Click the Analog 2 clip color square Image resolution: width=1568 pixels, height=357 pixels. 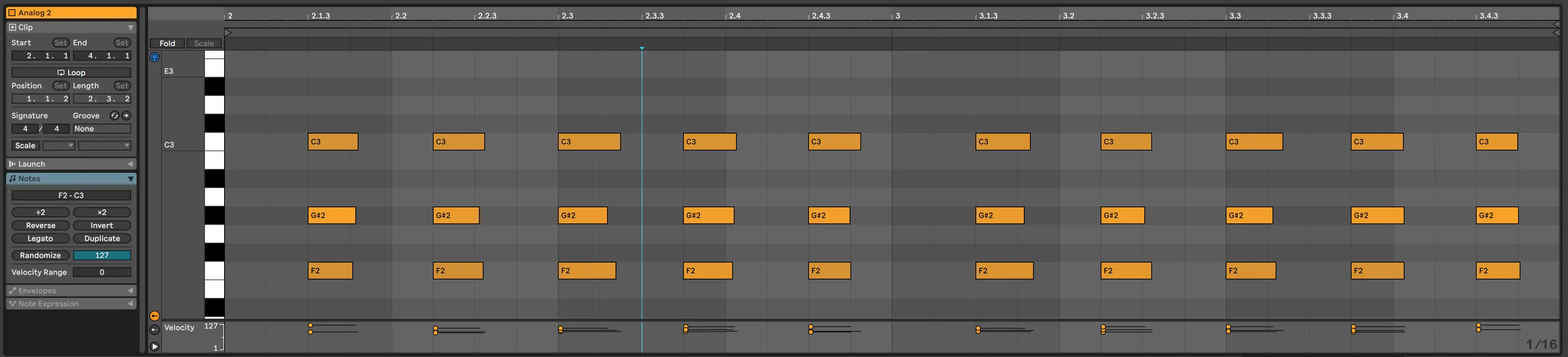[x=12, y=13]
